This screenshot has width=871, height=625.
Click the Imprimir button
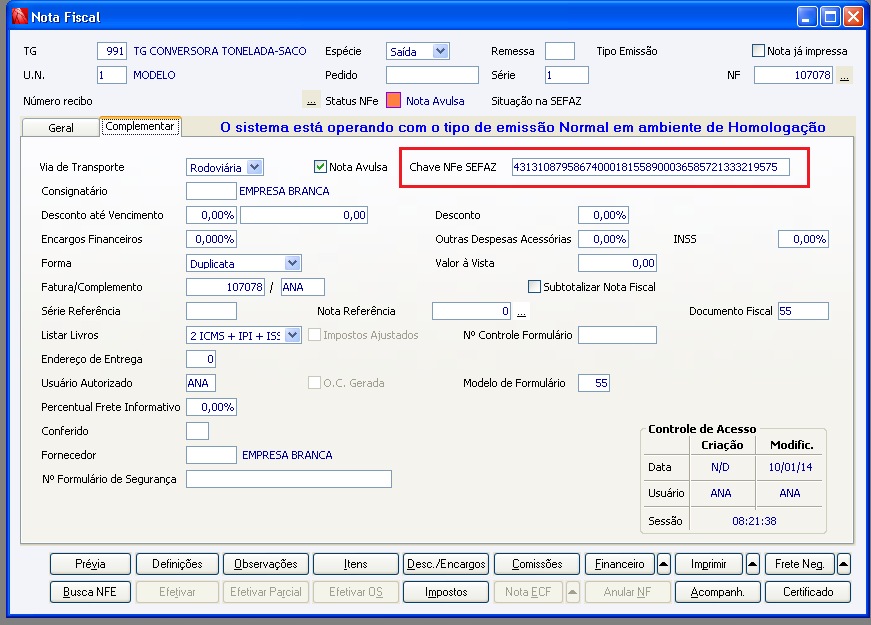coord(709,564)
